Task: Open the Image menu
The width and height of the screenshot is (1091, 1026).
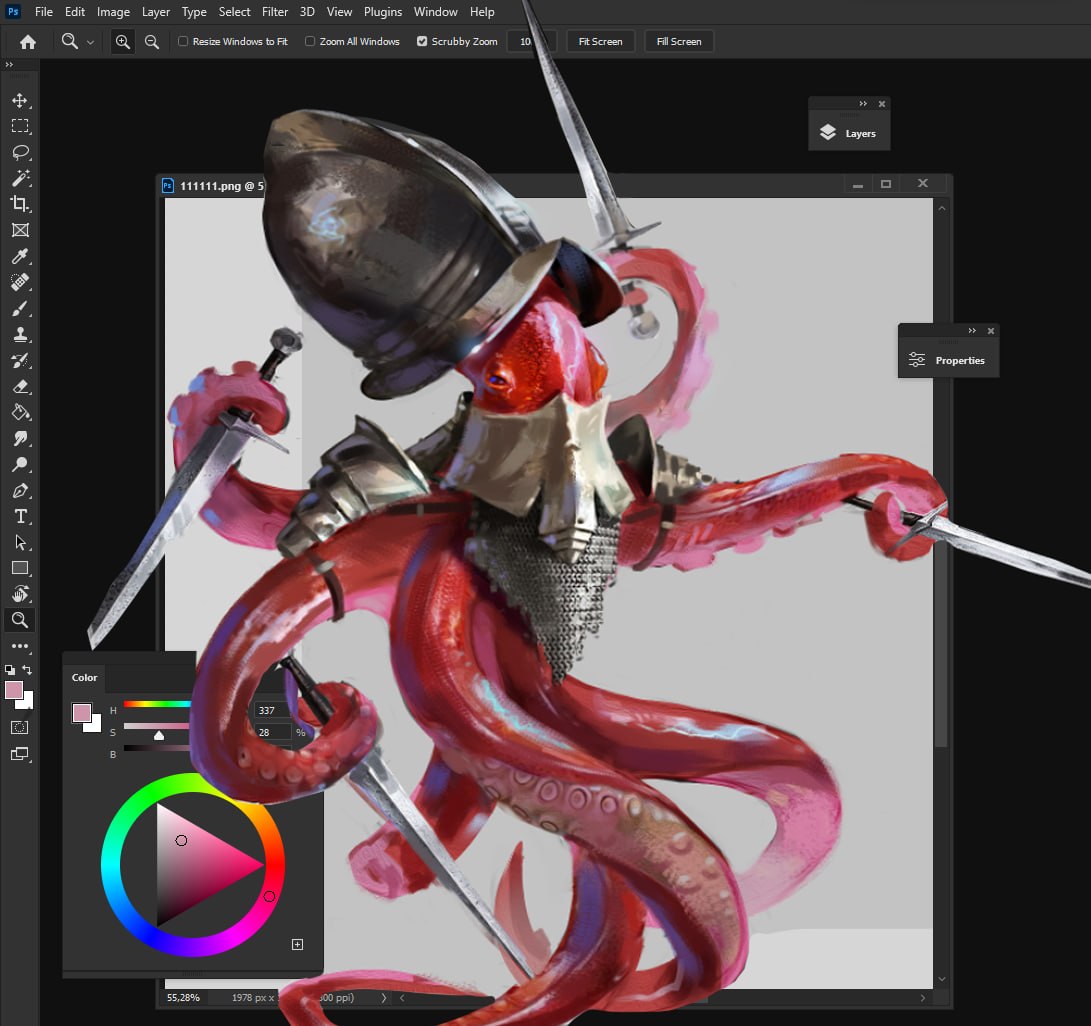Action: [x=113, y=12]
